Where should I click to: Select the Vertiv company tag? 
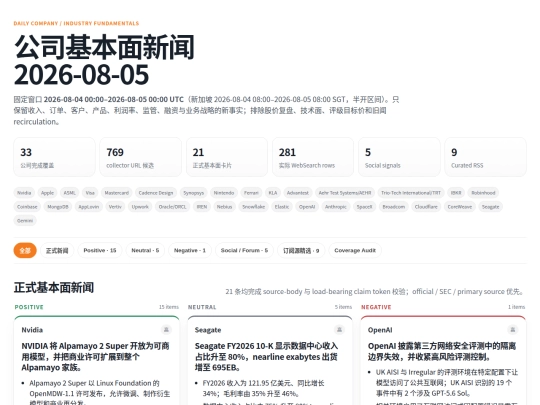[115, 207]
